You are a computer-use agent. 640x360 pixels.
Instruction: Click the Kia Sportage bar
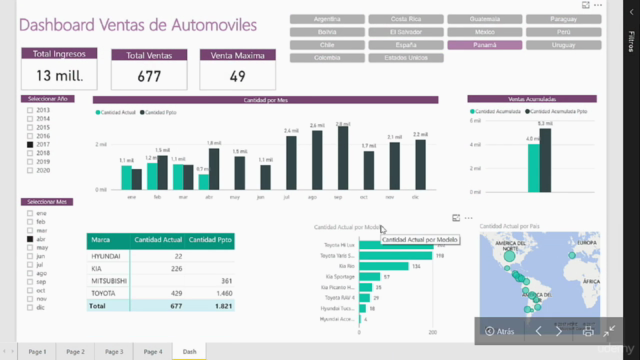tap(370, 277)
